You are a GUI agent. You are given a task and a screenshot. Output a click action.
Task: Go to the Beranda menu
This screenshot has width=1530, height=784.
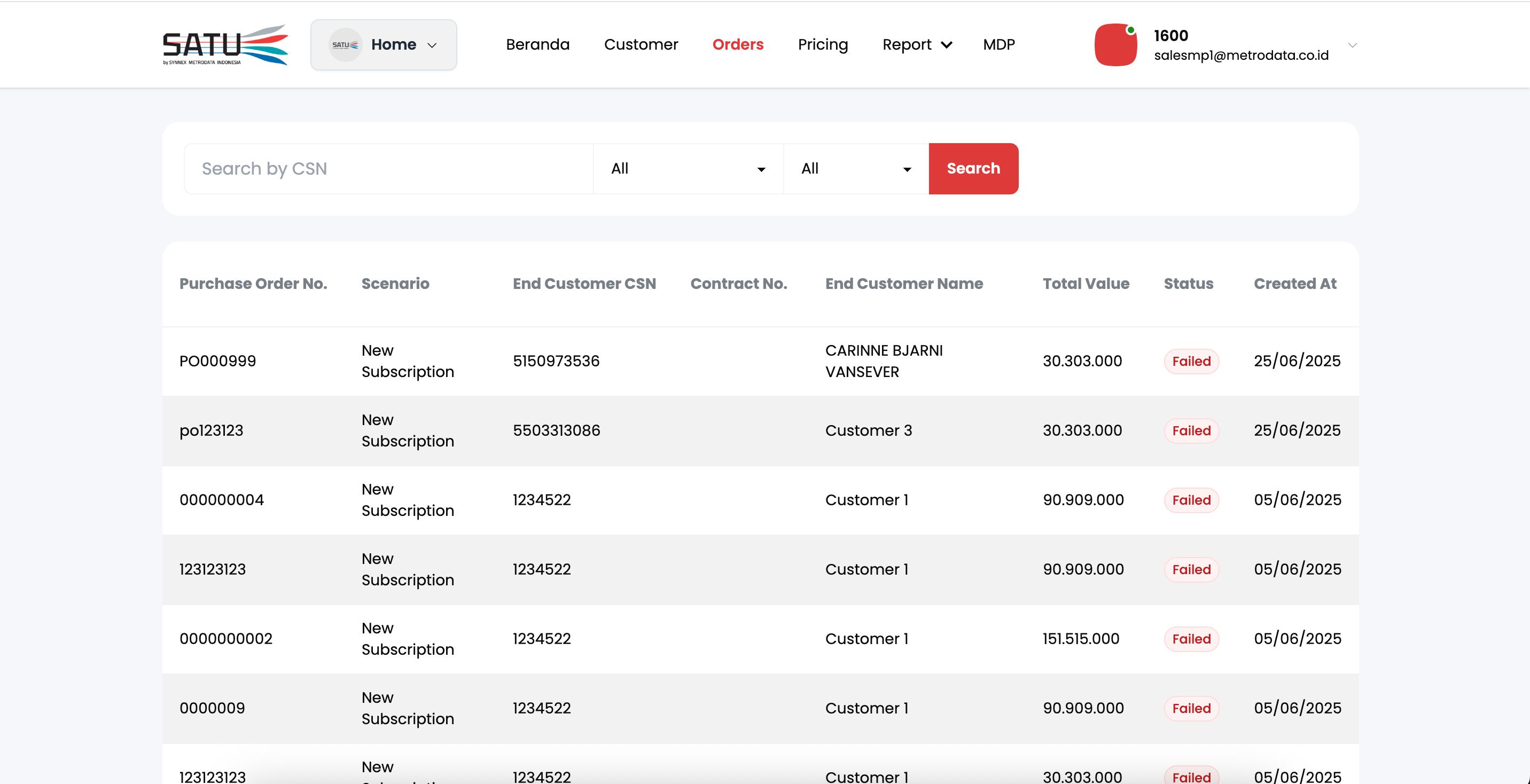click(x=537, y=44)
